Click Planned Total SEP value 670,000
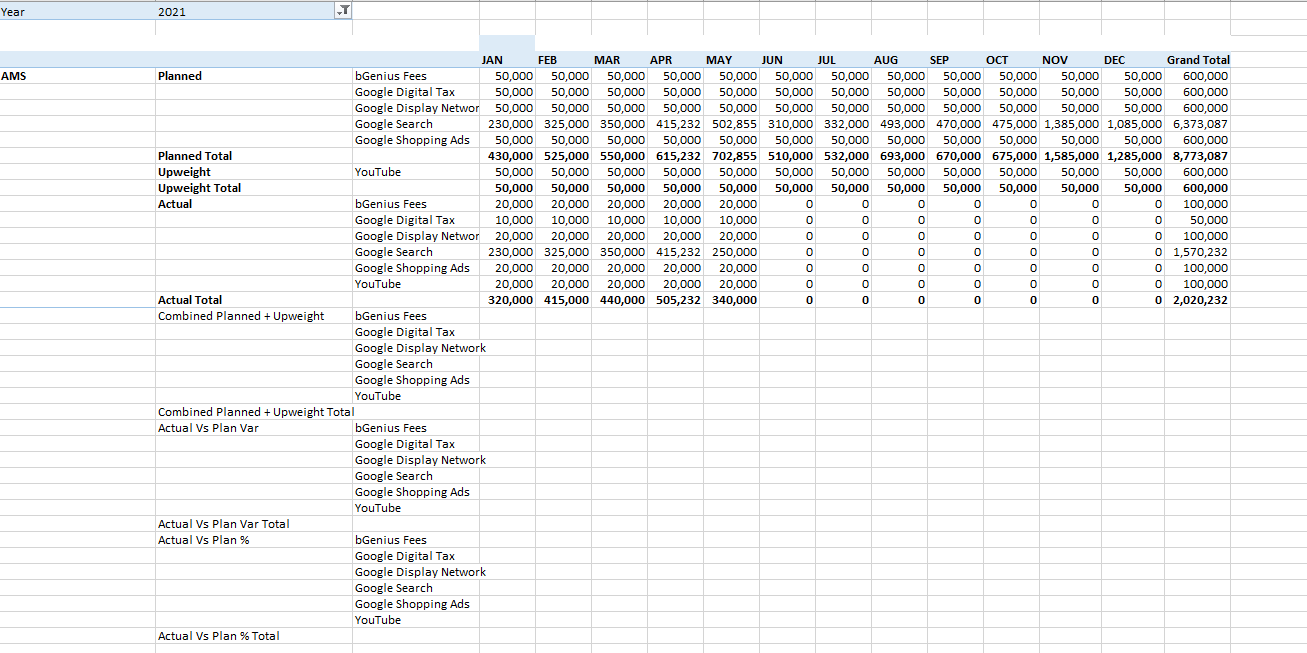The width and height of the screenshot is (1307, 653). [x=958, y=156]
